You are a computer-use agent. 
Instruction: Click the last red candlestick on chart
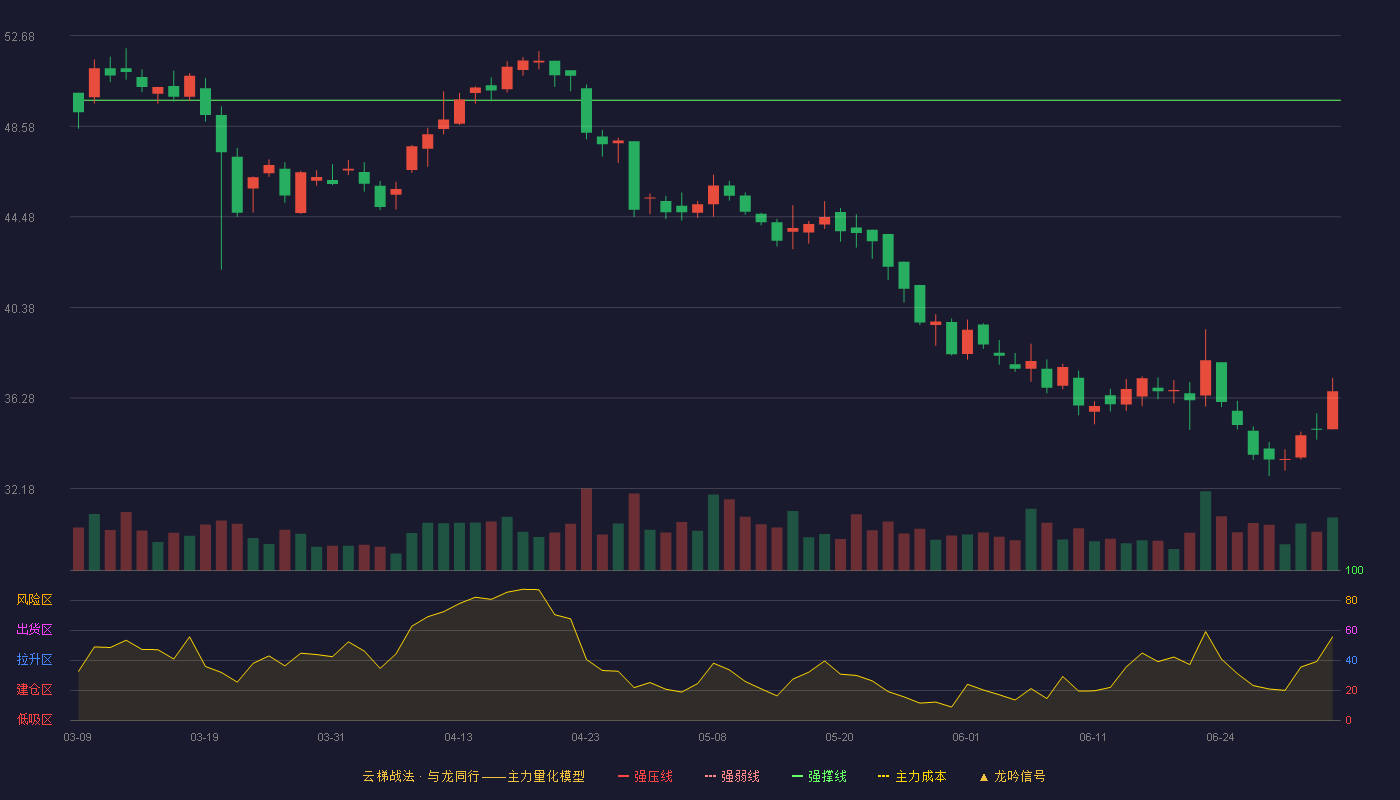click(x=1332, y=409)
